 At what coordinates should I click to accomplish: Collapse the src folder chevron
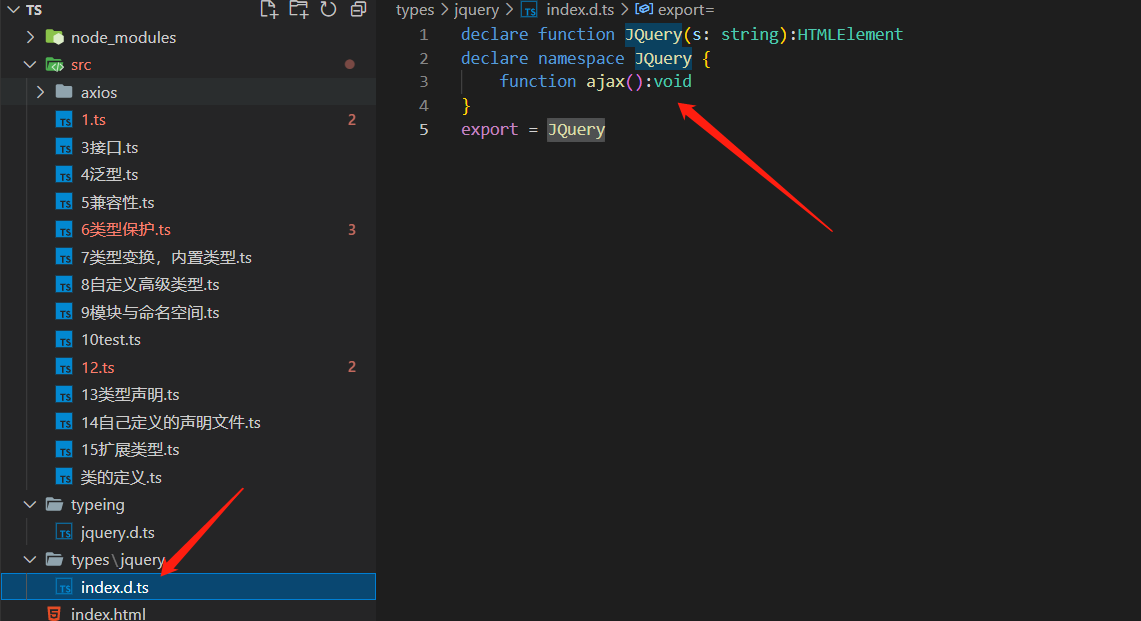(30, 65)
